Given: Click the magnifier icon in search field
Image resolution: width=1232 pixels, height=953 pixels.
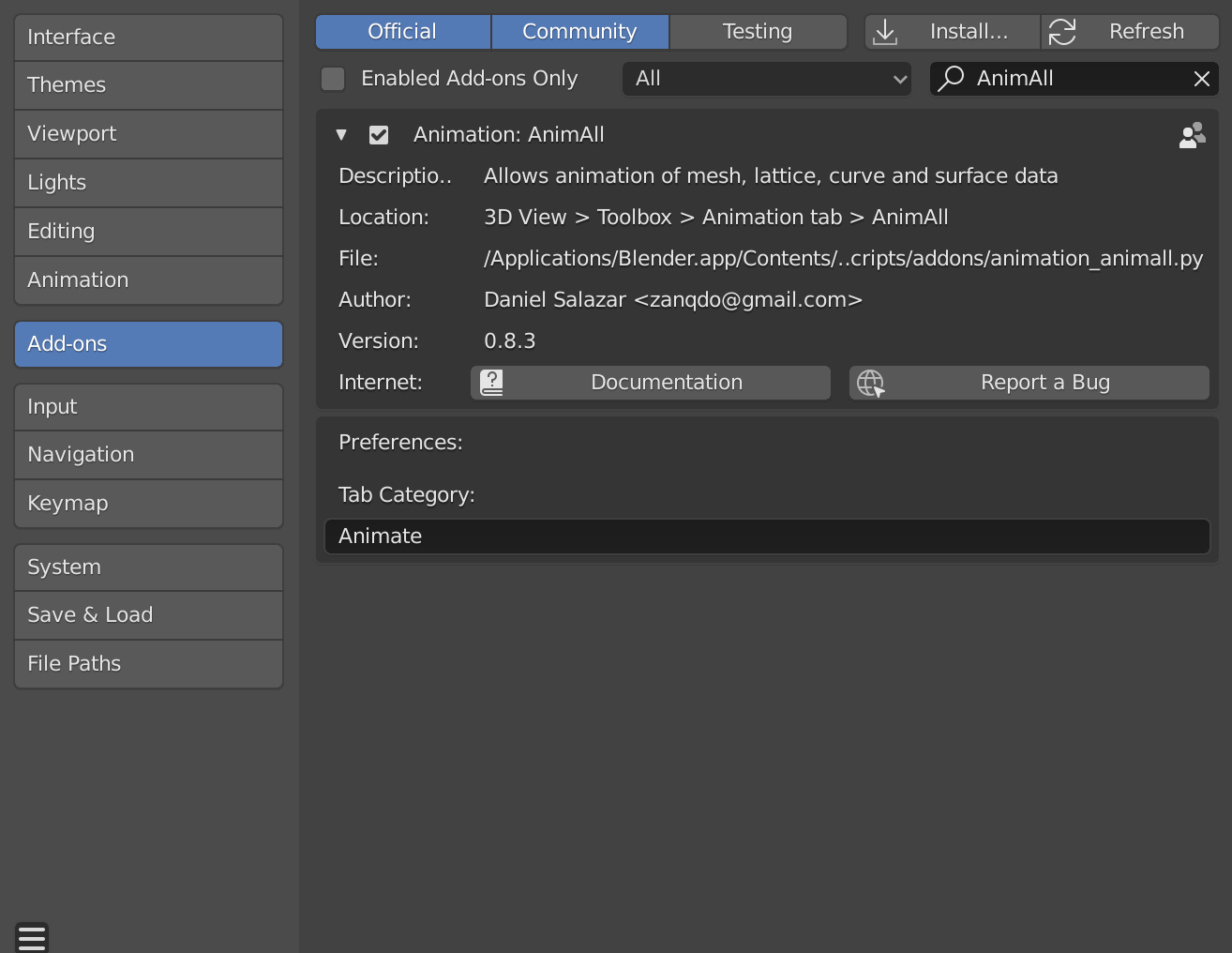Looking at the screenshot, I should [x=951, y=79].
